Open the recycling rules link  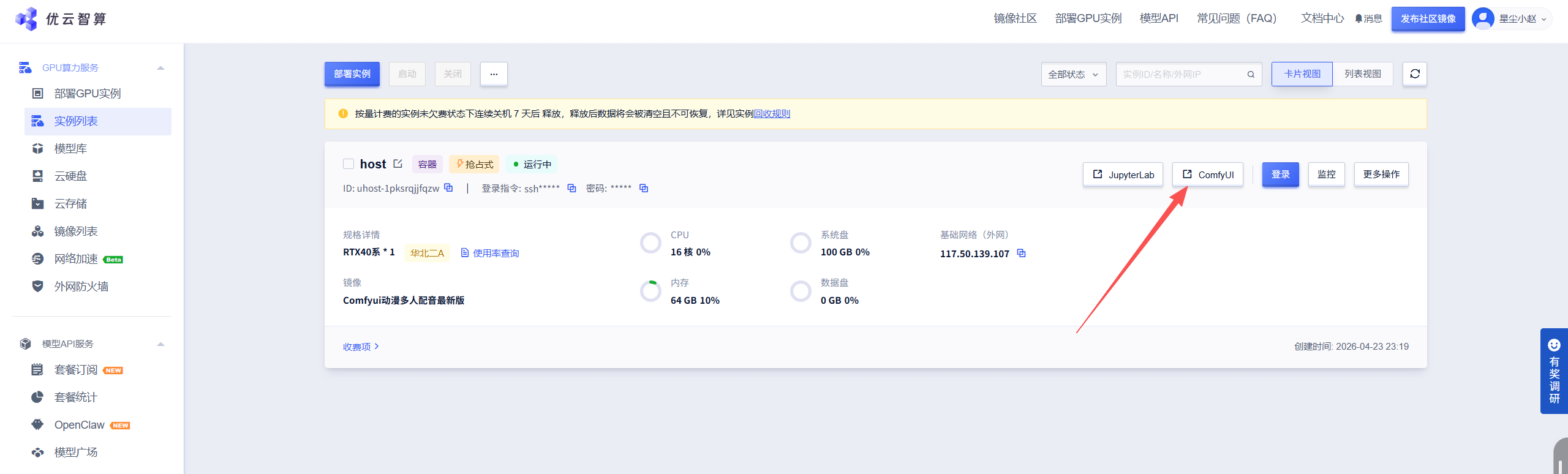[x=772, y=114]
